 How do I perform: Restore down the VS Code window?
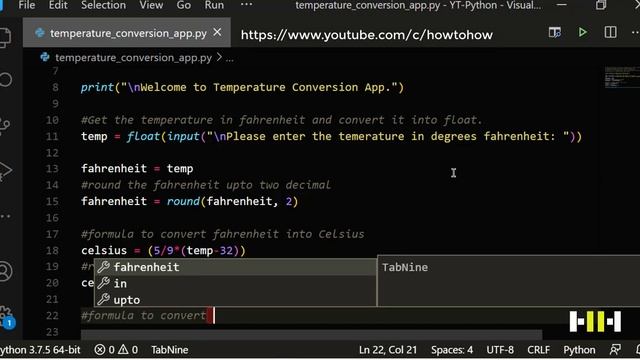click(601, 5)
